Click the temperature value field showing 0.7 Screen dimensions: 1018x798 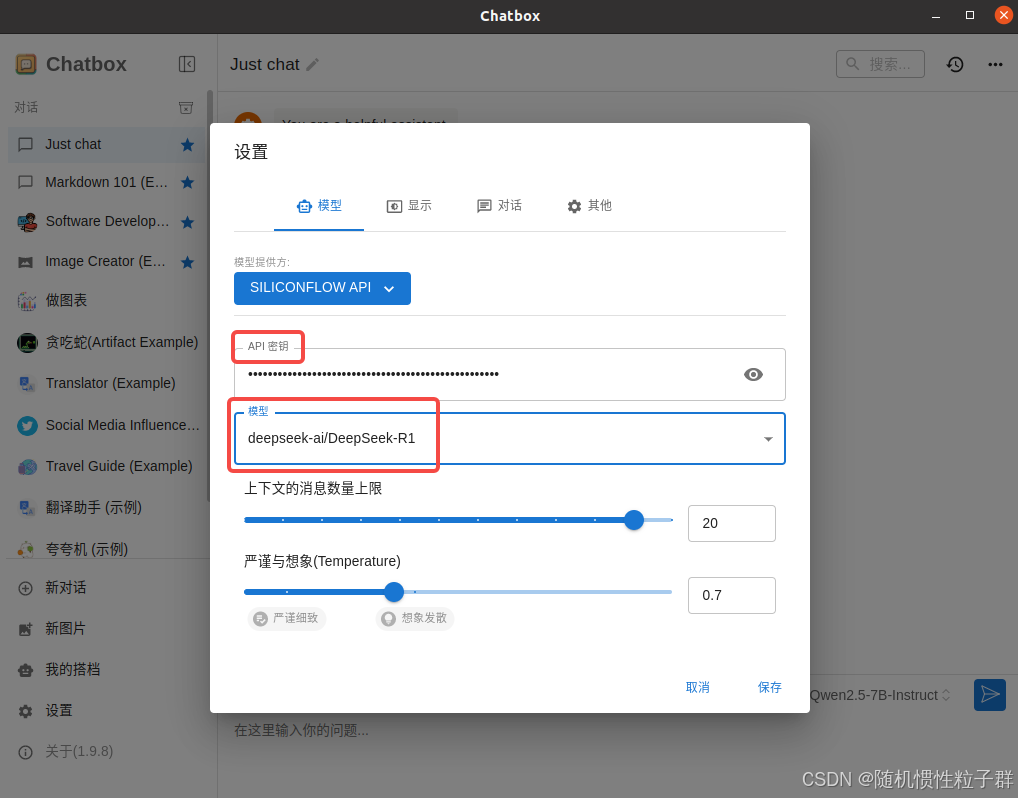(732, 595)
